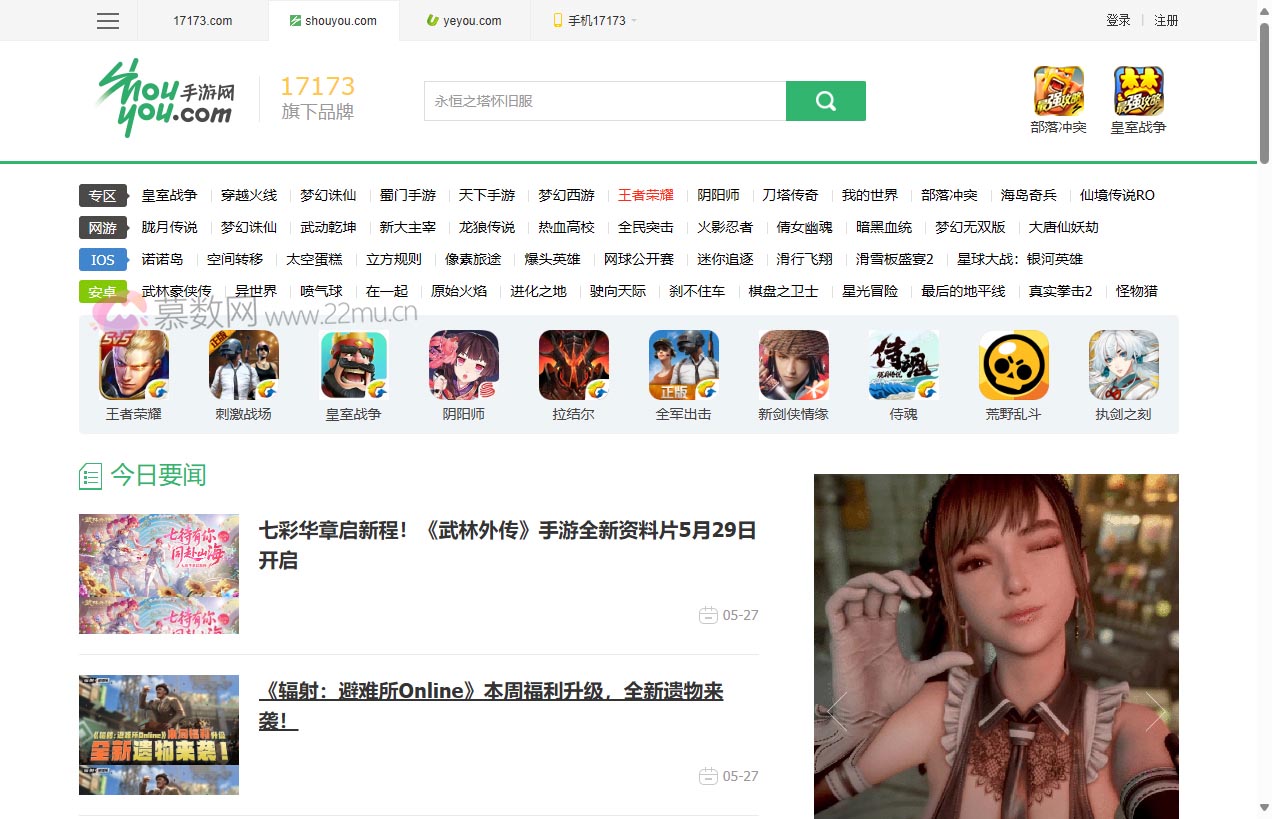Click the 阴阳师 game icon
Image resolution: width=1272 pixels, height=819 pixels.
[463, 364]
